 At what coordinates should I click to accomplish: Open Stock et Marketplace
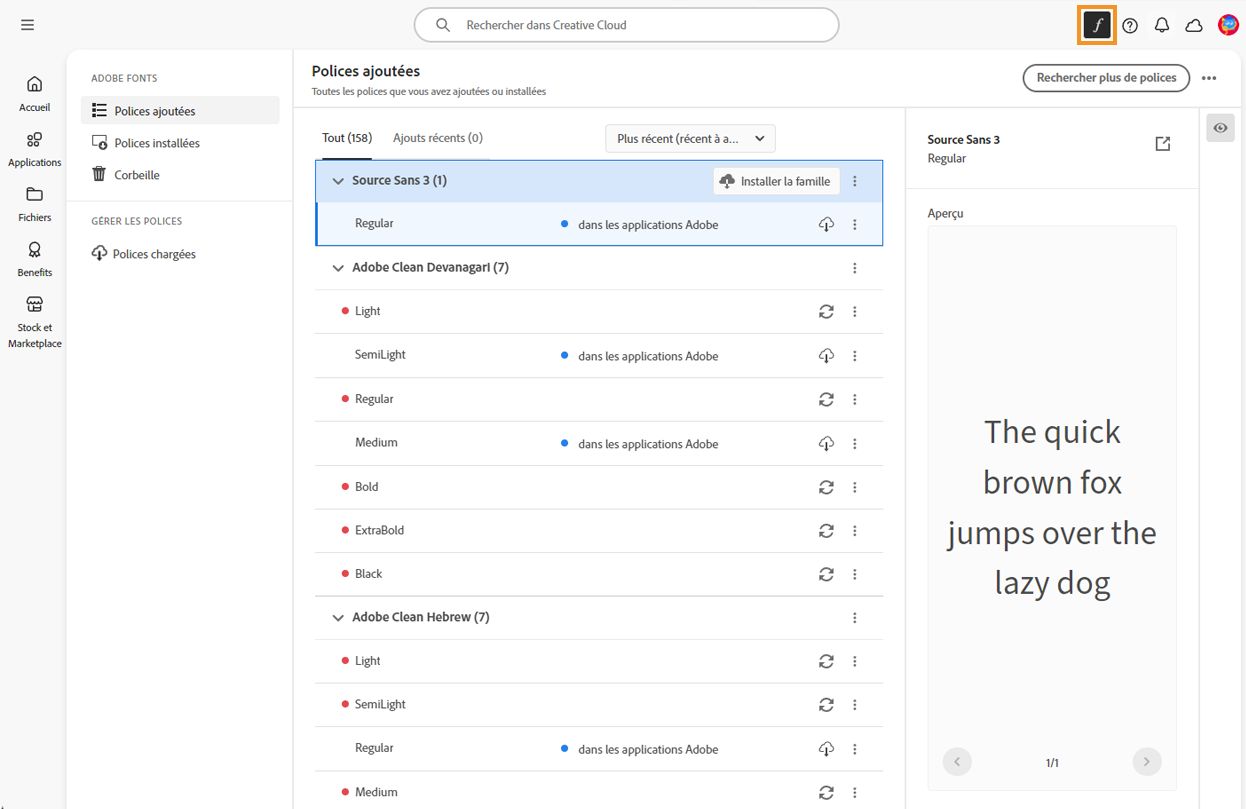(34, 321)
